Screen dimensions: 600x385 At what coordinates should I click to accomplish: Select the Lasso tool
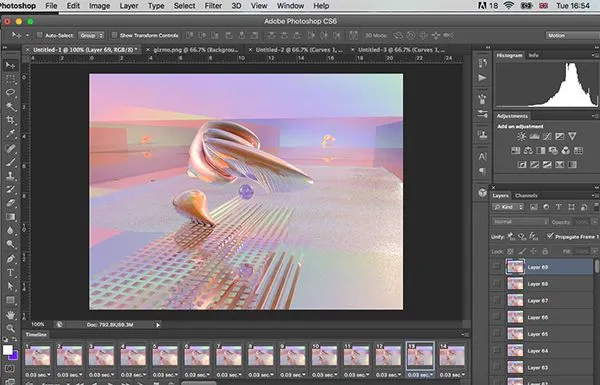10,93
